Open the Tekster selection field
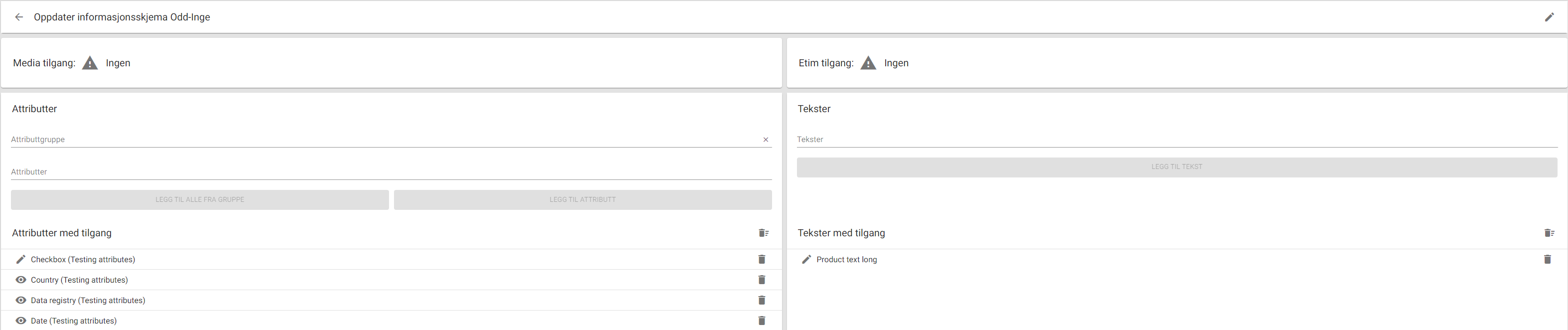 point(1176,140)
